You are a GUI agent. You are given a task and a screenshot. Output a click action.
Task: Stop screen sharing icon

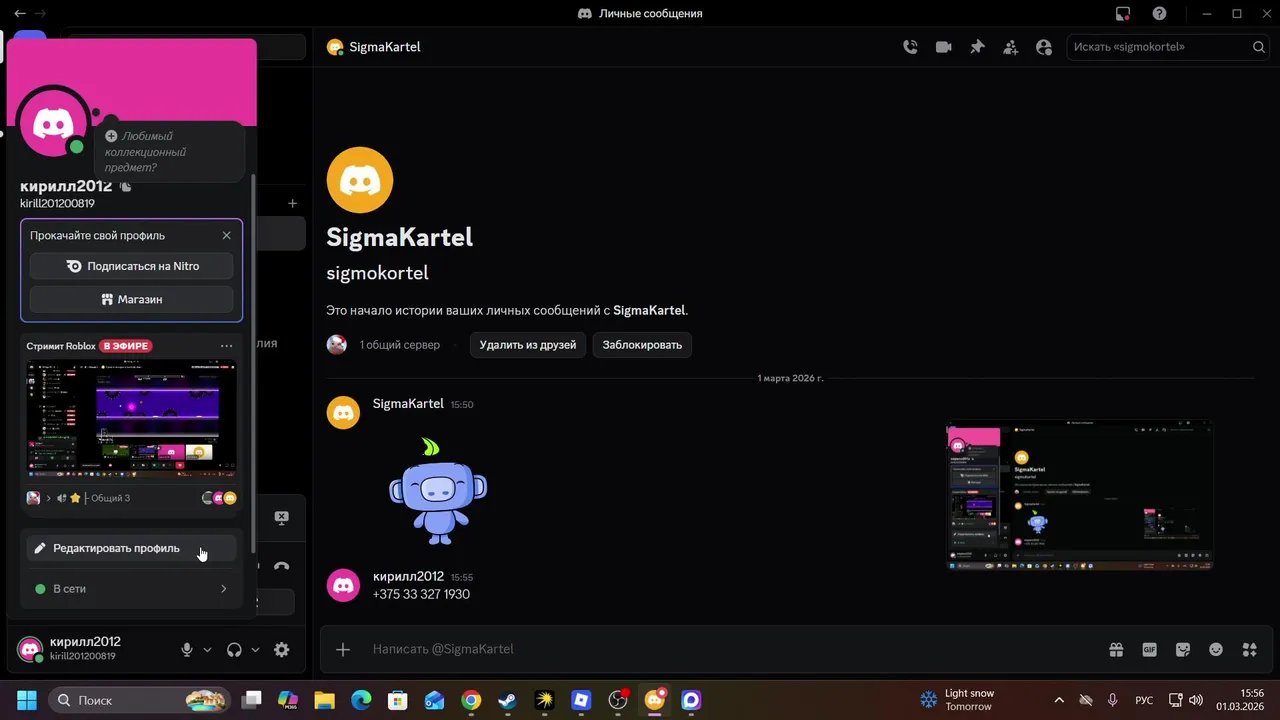tap(282, 518)
